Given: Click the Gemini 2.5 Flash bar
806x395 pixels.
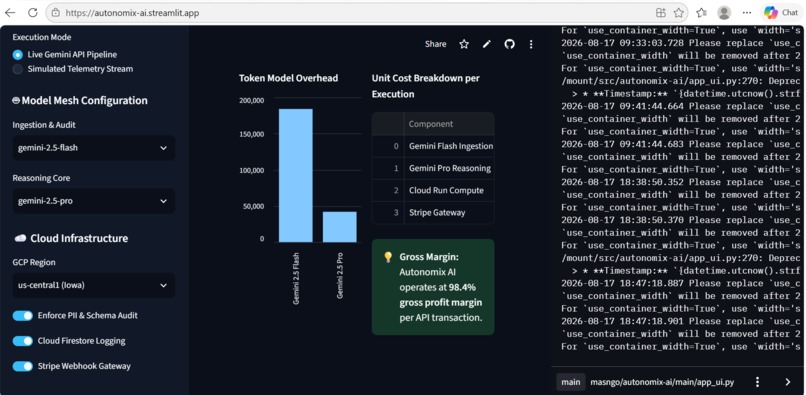Looking at the screenshot, I should (296, 175).
